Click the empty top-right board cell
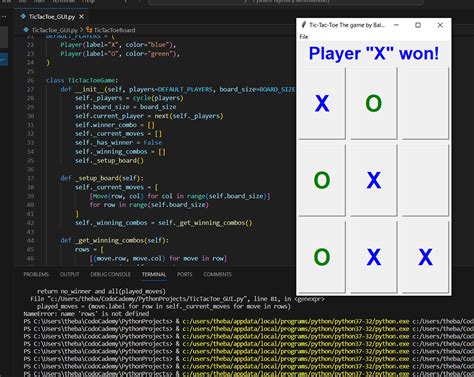Screen dimensions: 474x377 pyautogui.click(x=425, y=103)
